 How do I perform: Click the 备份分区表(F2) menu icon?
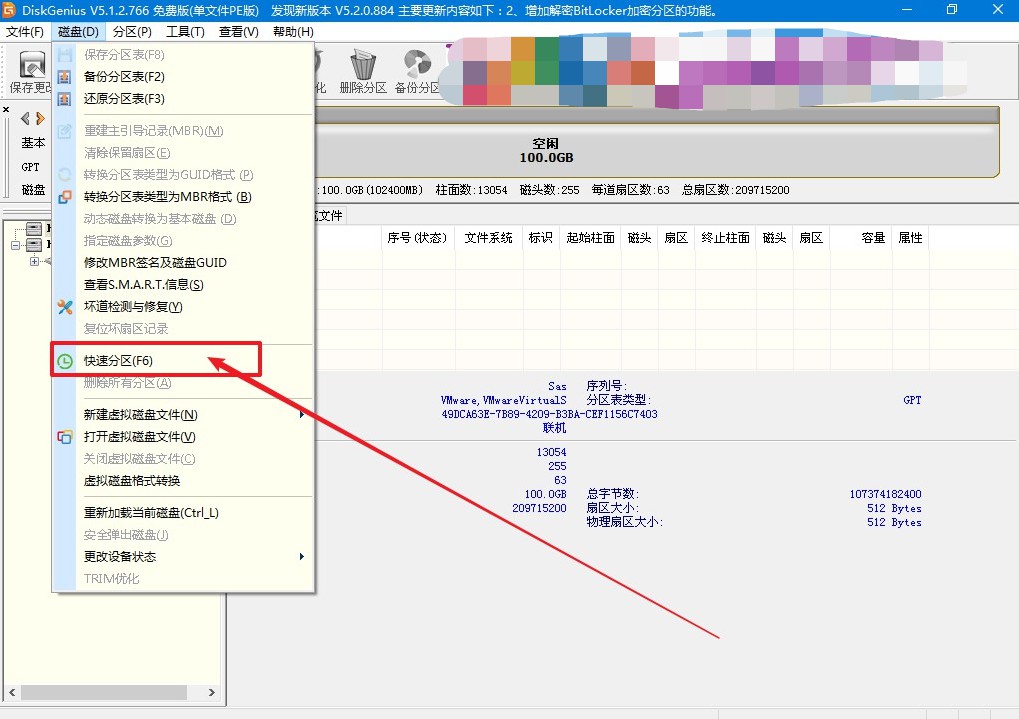[x=64, y=77]
